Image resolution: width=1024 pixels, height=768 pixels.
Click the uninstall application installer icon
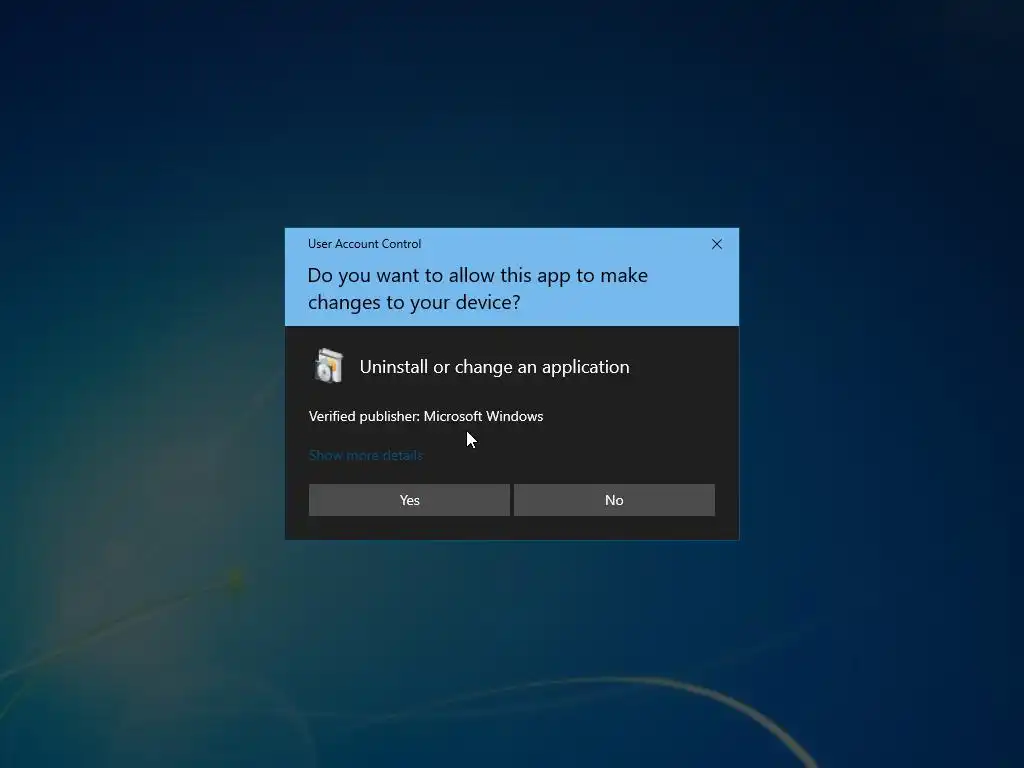[328, 366]
